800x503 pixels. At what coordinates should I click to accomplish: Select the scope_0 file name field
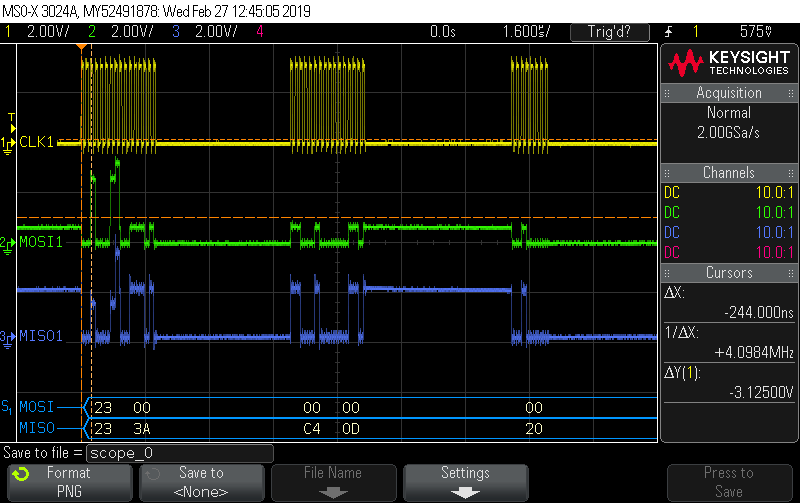coord(180,453)
